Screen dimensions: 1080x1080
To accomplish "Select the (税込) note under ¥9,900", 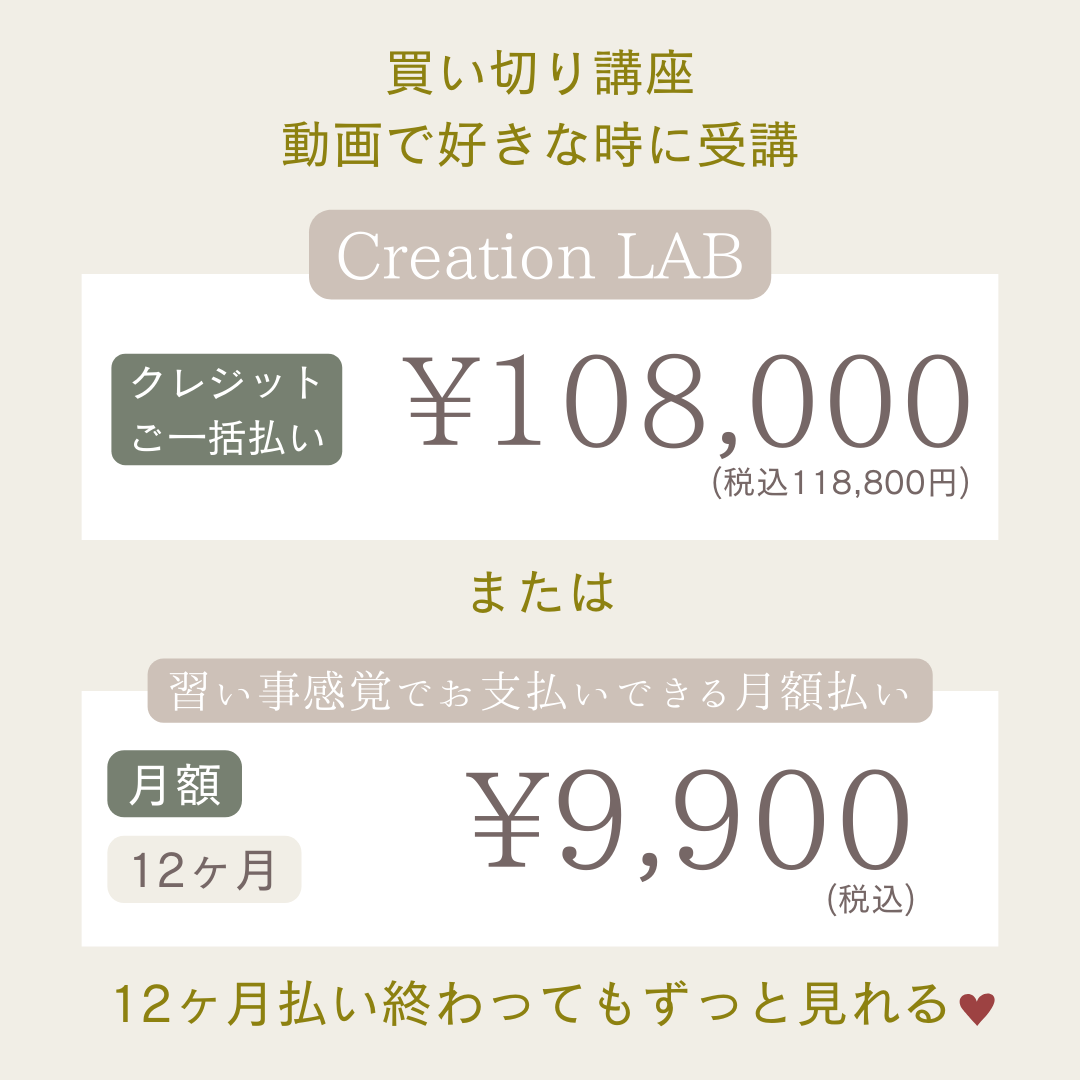I will pos(871,899).
